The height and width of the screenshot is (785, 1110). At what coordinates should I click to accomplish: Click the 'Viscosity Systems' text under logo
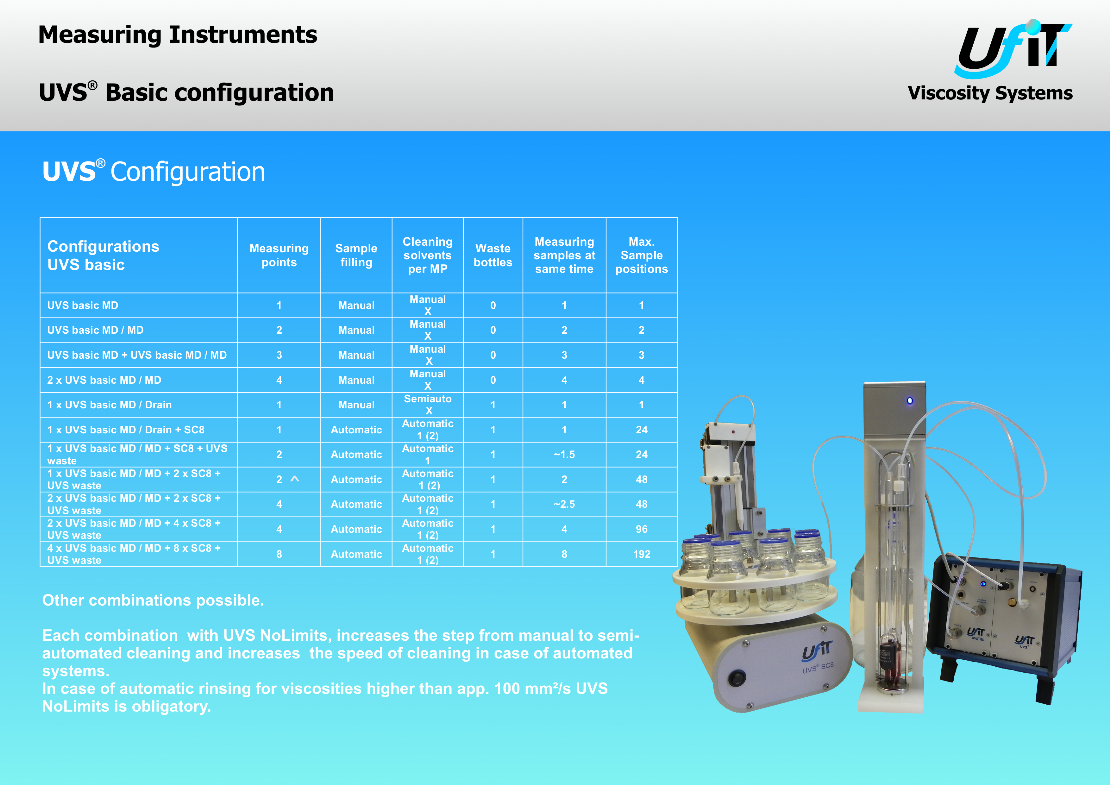pos(989,94)
